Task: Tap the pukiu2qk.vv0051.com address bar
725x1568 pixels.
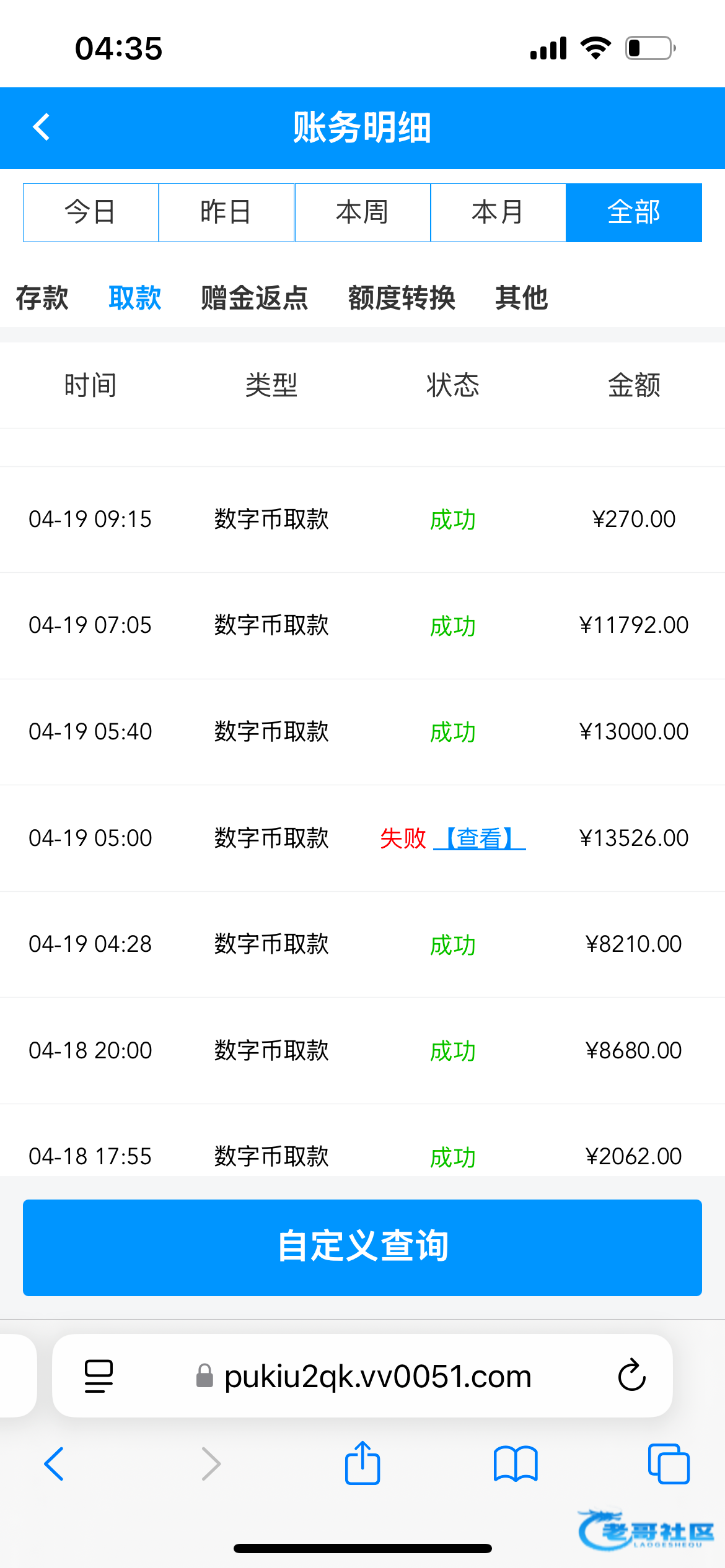Action: coord(377,1376)
